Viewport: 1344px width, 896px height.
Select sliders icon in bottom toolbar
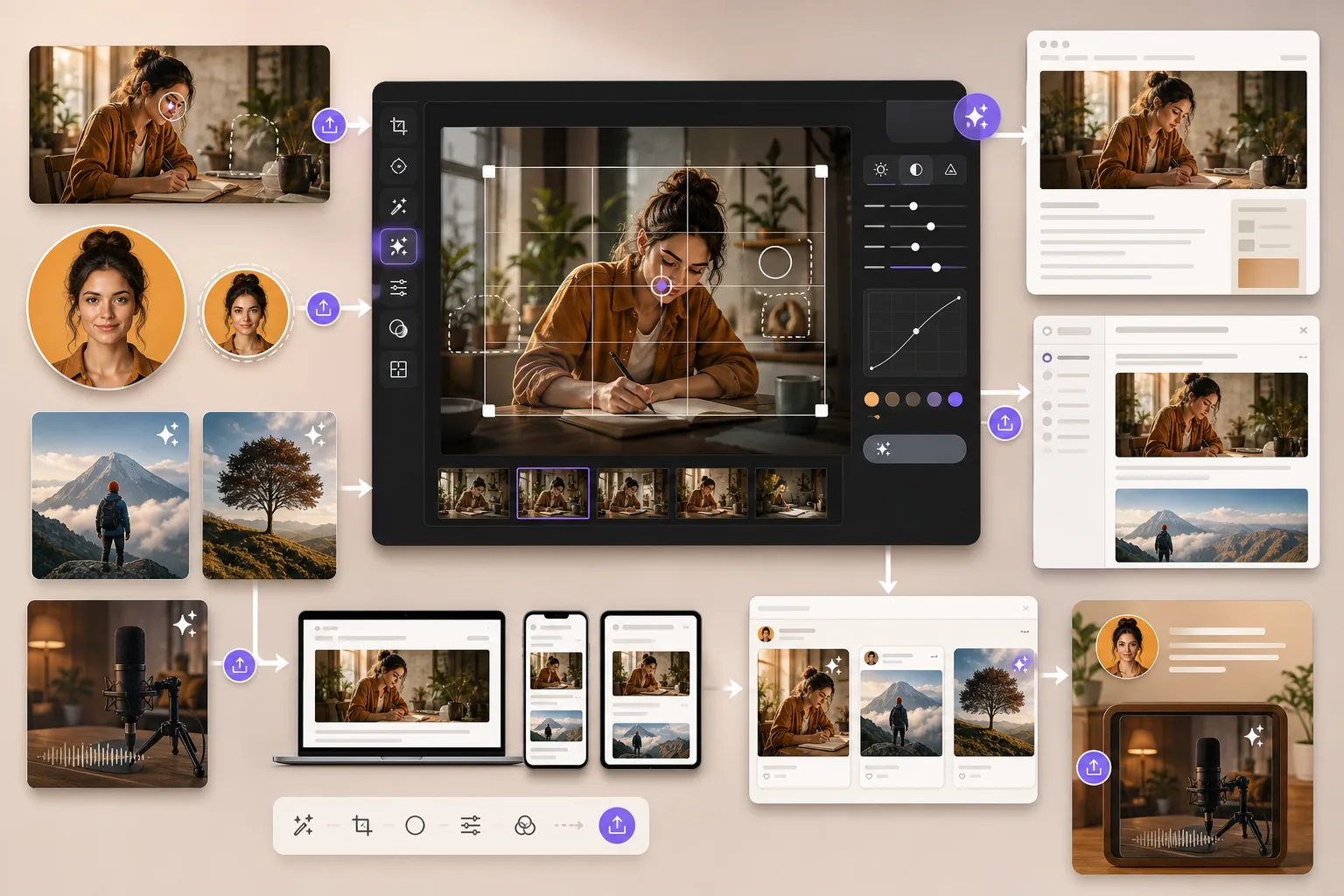click(x=471, y=825)
